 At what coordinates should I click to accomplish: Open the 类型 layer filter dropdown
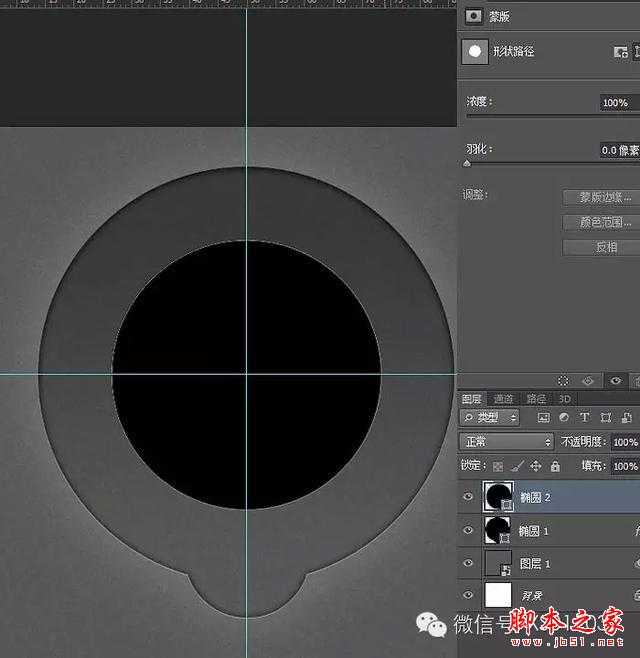click(490, 417)
